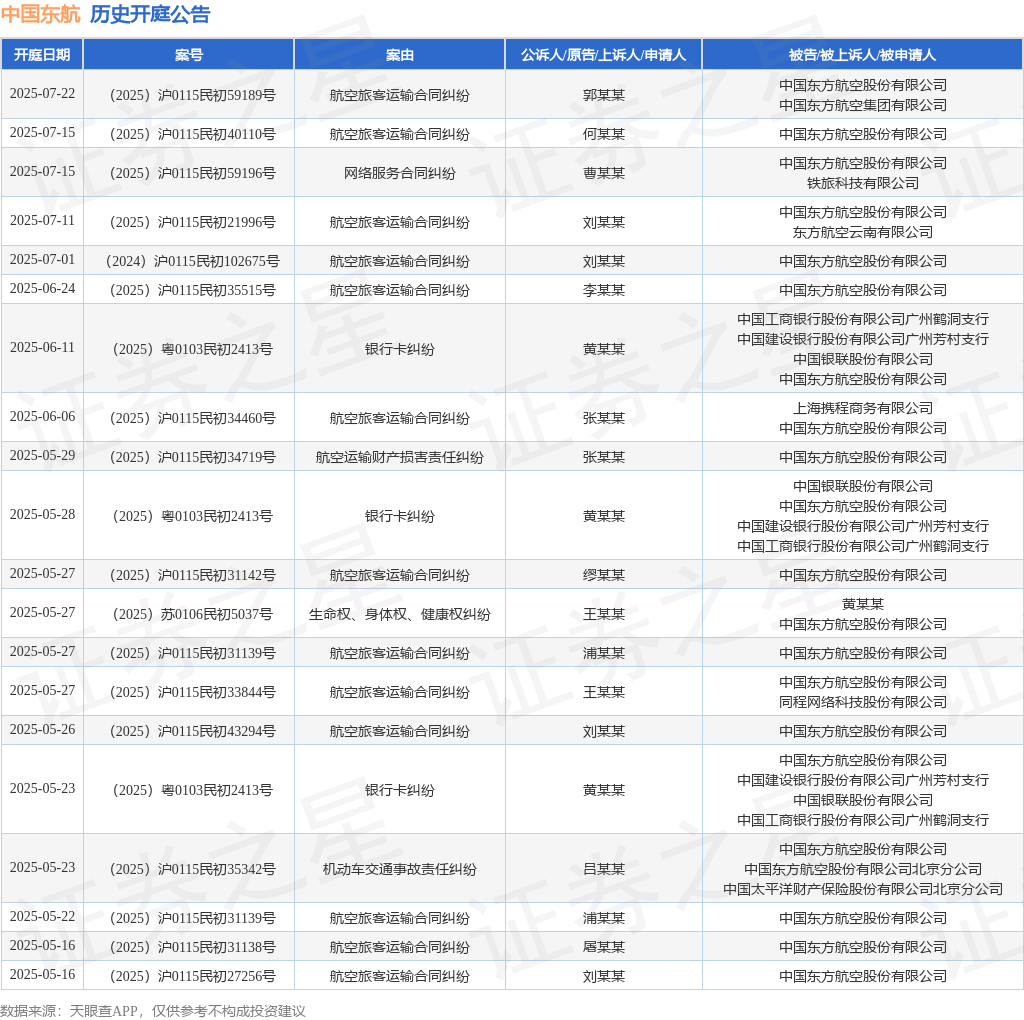Click the 公诉人/原告/上诉人/申请人 header
The width and height of the screenshot is (1024, 1020).
click(x=603, y=55)
